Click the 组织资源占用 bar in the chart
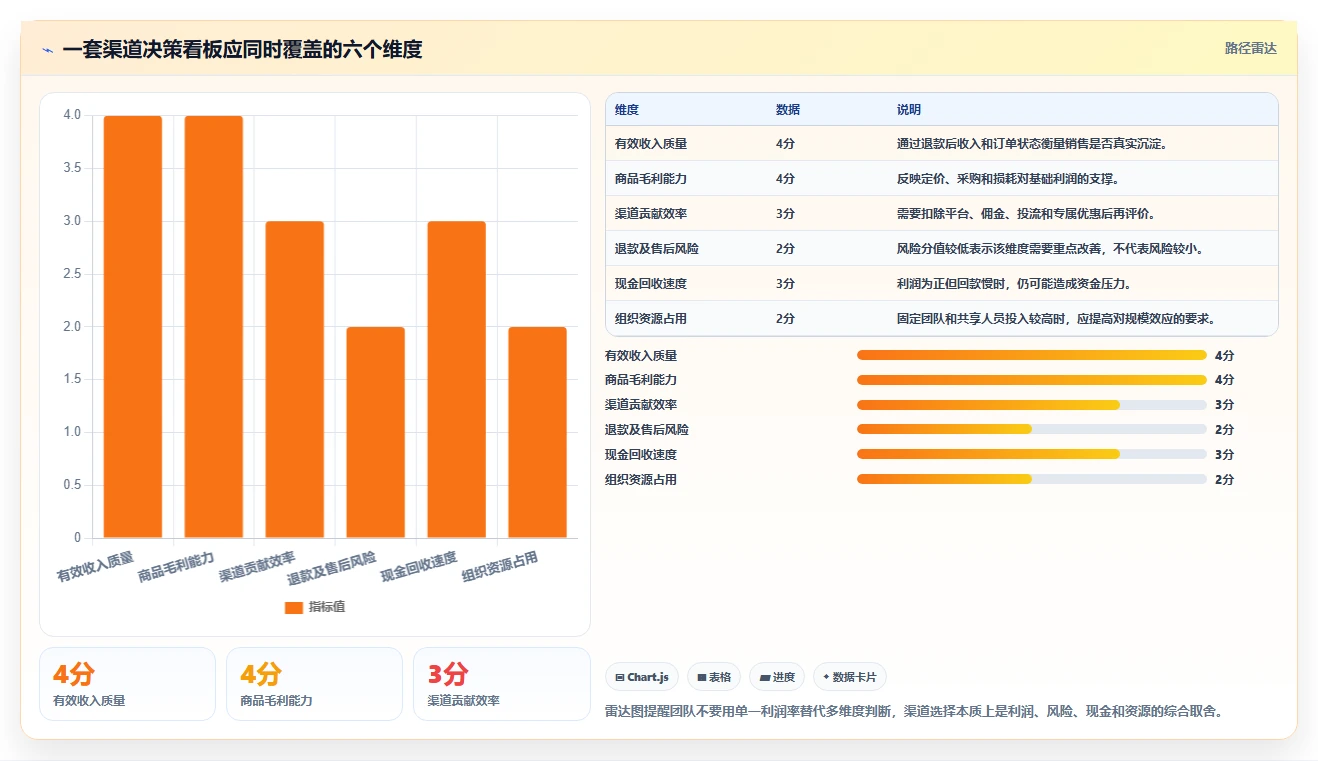 tap(538, 432)
